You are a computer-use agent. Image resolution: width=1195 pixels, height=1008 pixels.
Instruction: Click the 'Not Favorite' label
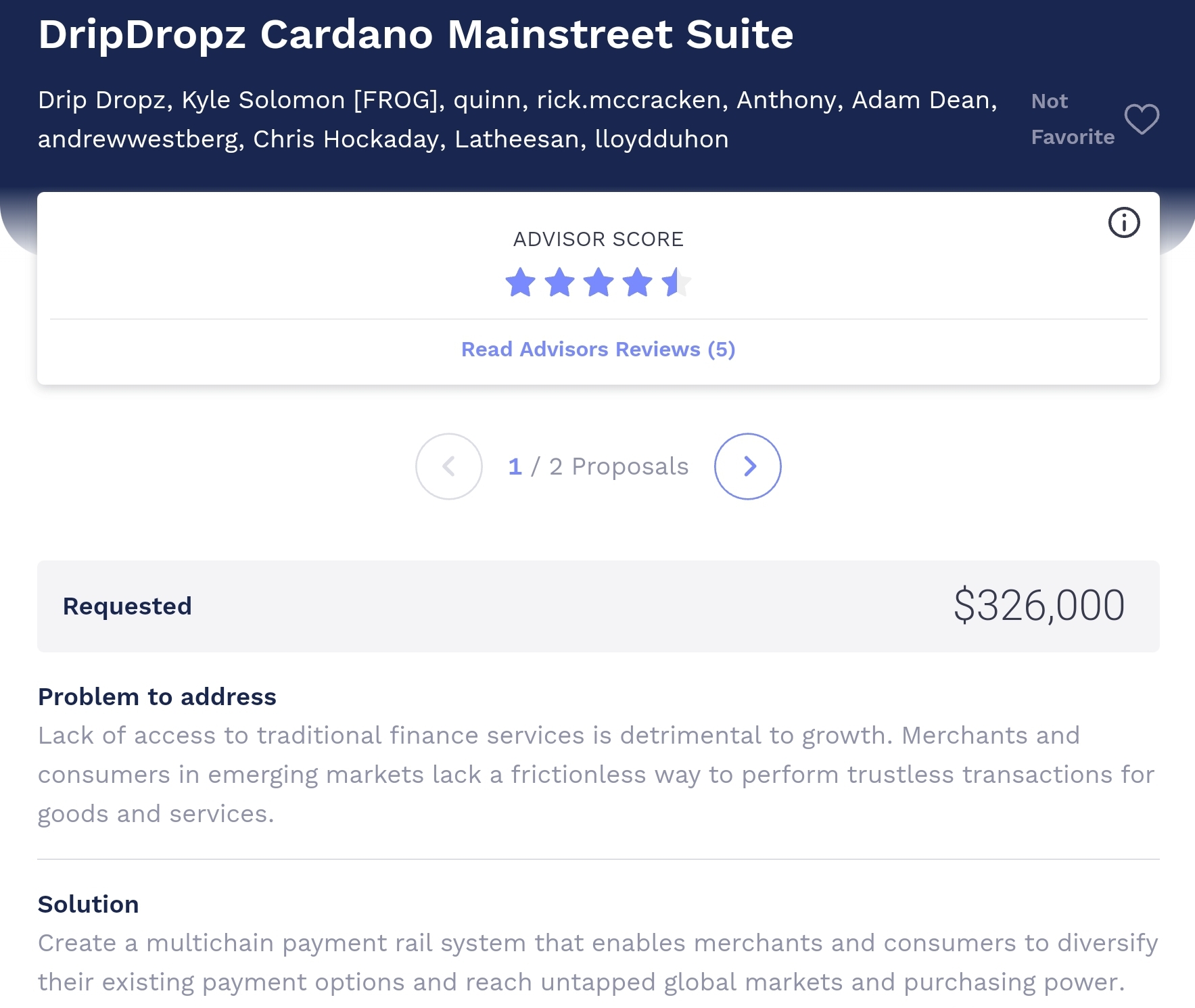pyautogui.click(x=1073, y=119)
